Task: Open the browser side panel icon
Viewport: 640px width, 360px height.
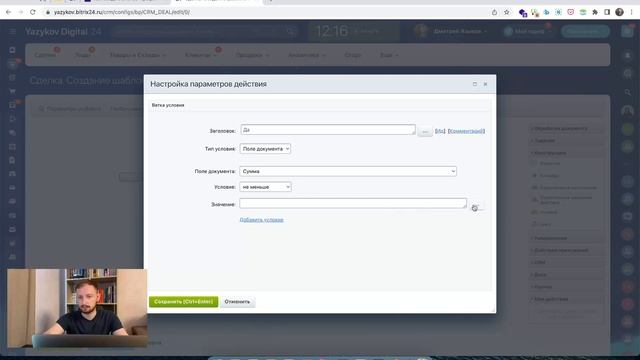Action: 607,12
